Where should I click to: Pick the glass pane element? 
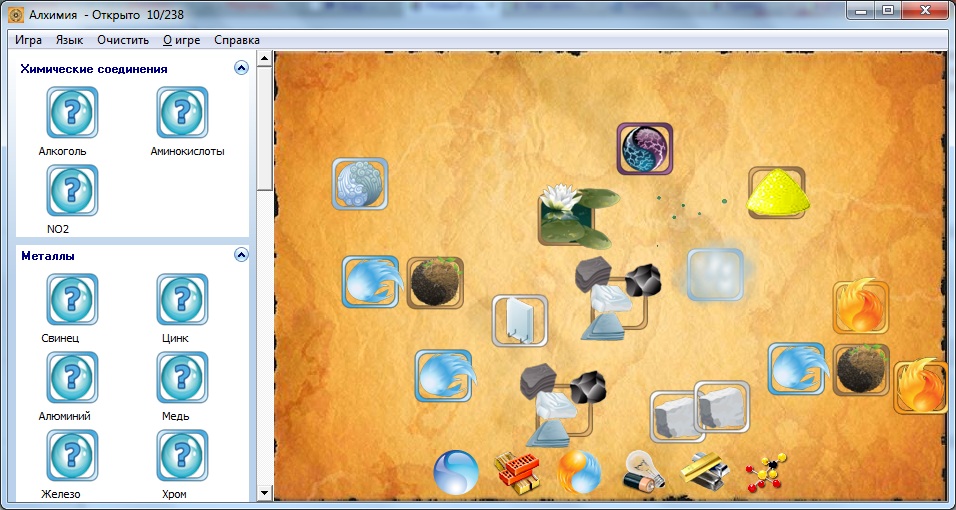pyautogui.click(x=520, y=320)
